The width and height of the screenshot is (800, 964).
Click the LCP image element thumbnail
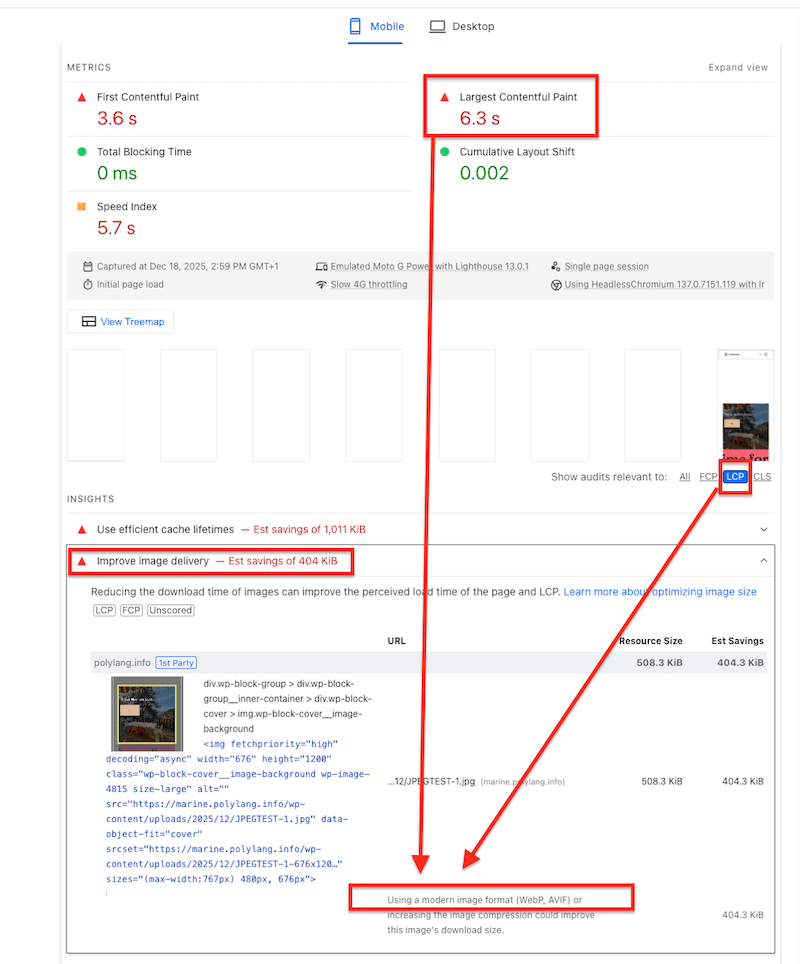[147, 714]
